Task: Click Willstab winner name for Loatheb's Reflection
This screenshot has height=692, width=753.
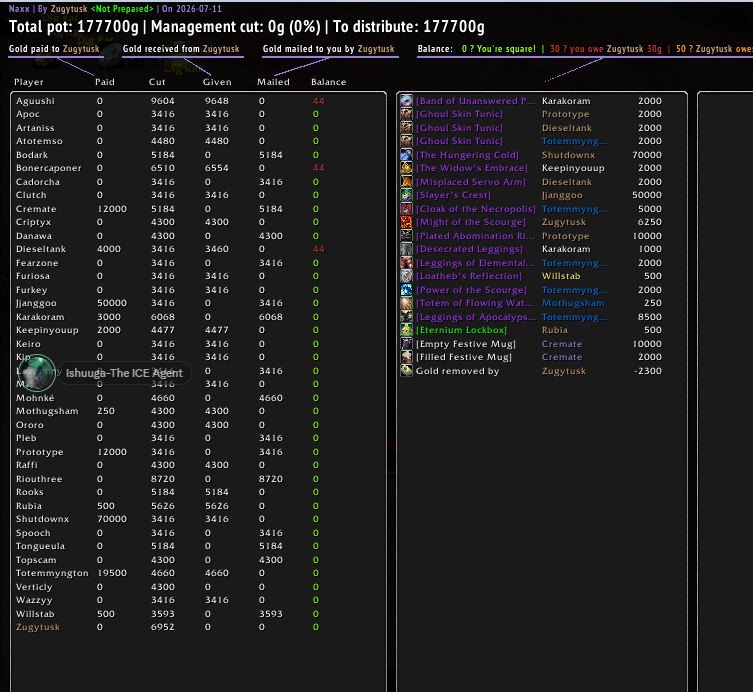Action: 561,276
